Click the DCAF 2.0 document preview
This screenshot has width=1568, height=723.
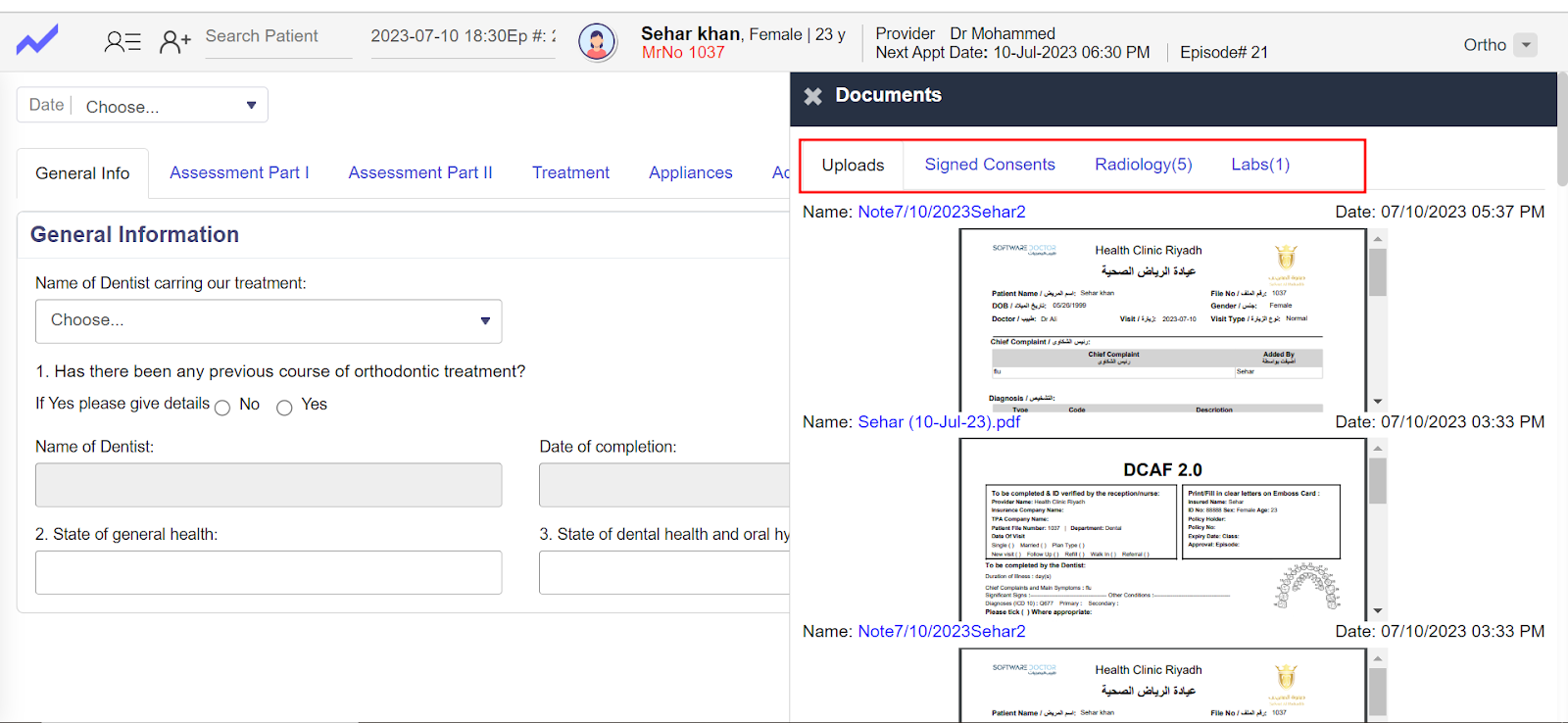[1162, 530]
